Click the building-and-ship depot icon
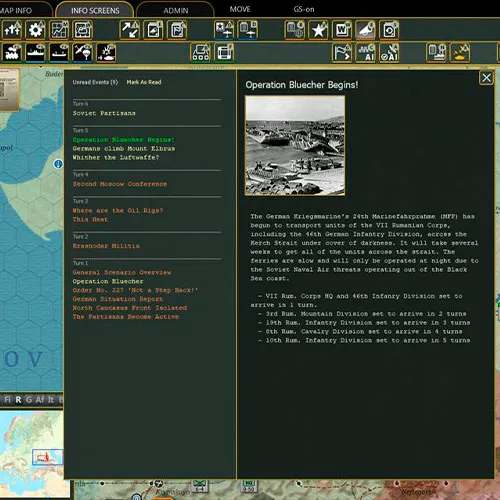 (436, 53)
